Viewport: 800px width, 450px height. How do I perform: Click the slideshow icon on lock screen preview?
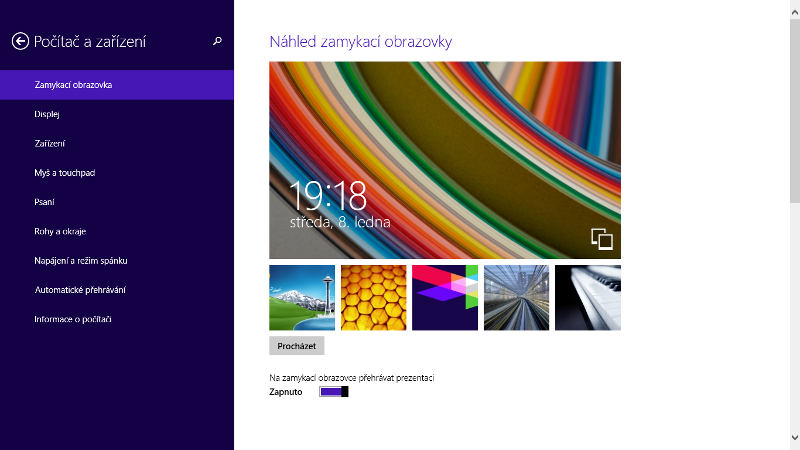click(601, 238)
